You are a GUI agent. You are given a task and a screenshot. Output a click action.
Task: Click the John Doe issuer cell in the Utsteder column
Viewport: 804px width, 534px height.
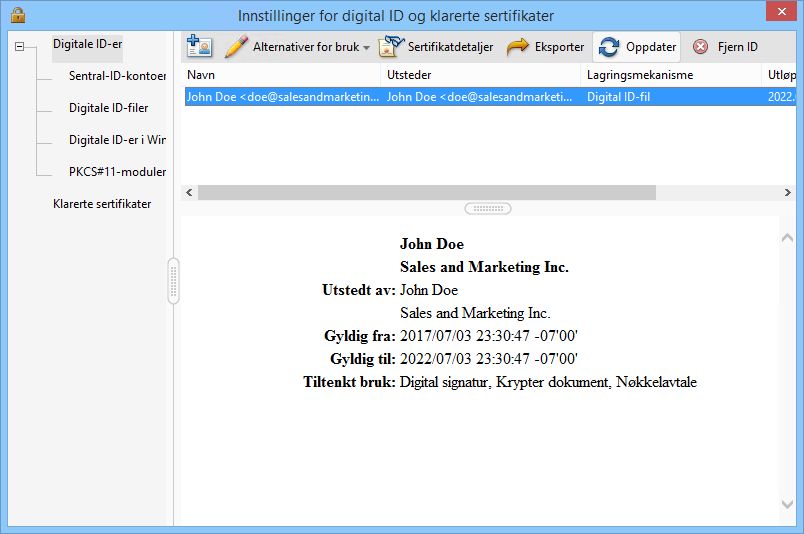tap(480, 97)
